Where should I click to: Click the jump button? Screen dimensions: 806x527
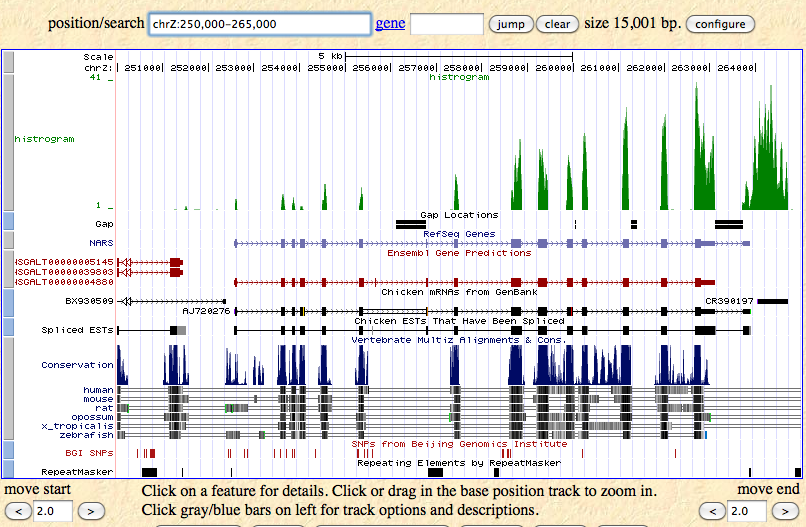coord(510,24)
